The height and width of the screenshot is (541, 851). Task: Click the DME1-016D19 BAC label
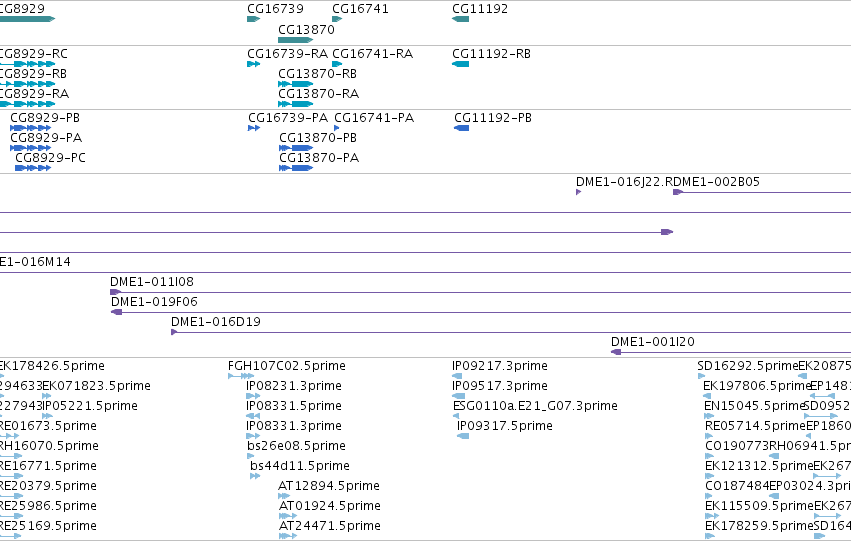click(216, 322)
